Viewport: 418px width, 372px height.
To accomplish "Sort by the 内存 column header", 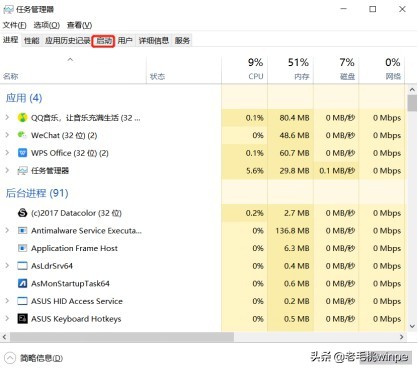I will pos(290,69).
